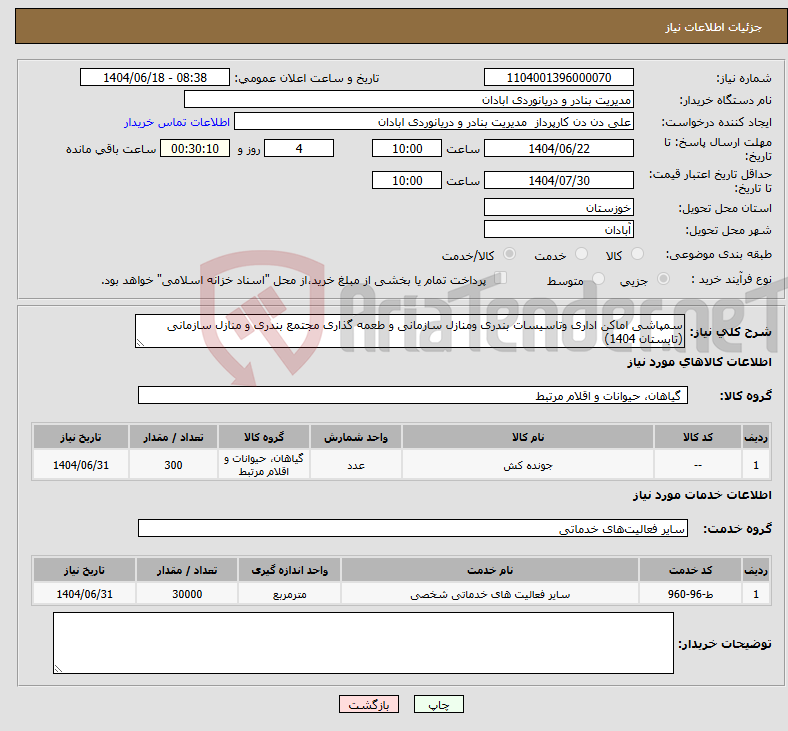Click the گروه خدمت field
788x731 pixels.
tap(413, 528)
